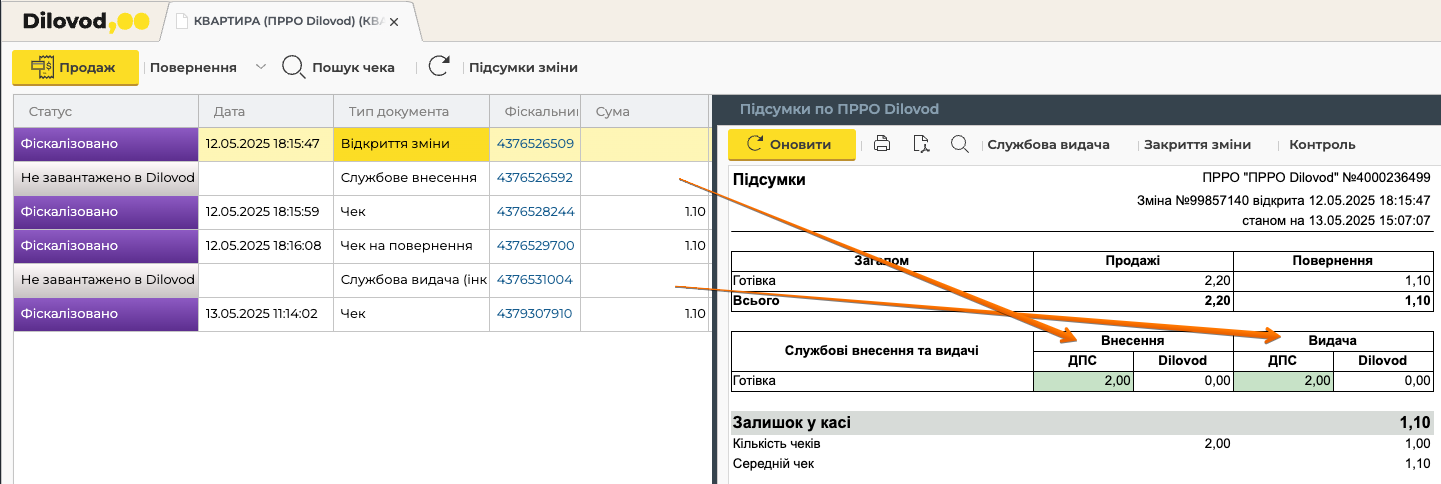1441x484 pixels.
Task: Click the Середній чек row label
Action: (x=774, y=464)
